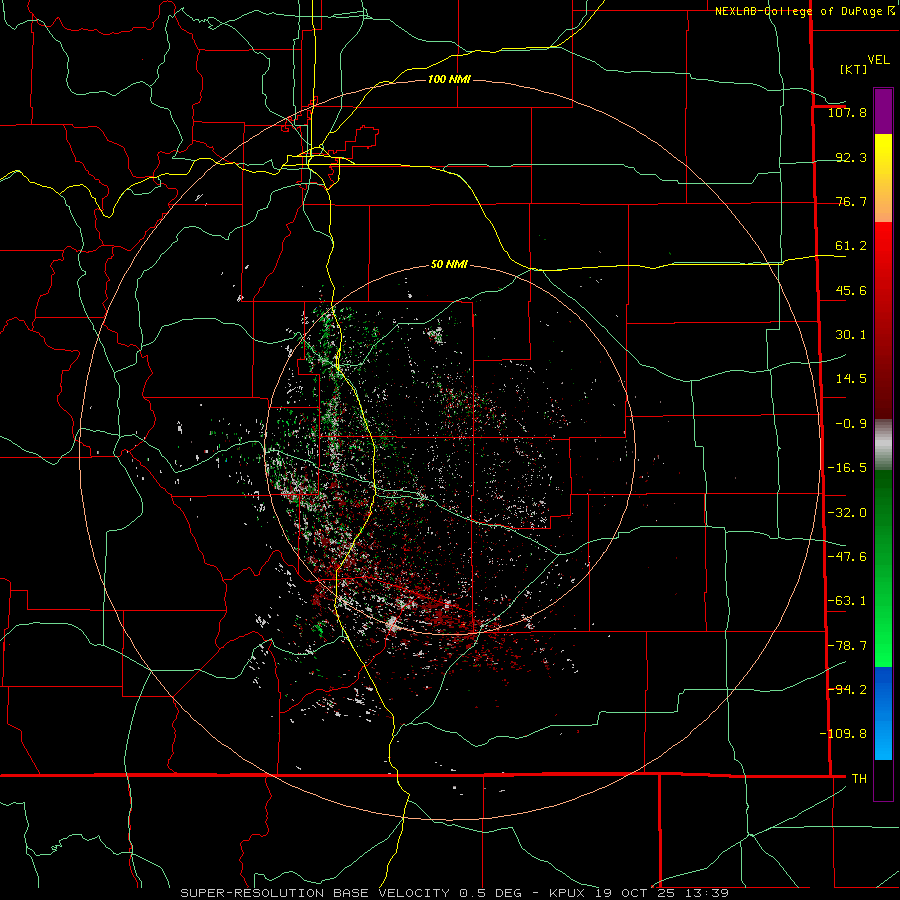Click the 61.2 velocity scale value
The height and width of the screenshot is (900, 900).
coord(851,246)
